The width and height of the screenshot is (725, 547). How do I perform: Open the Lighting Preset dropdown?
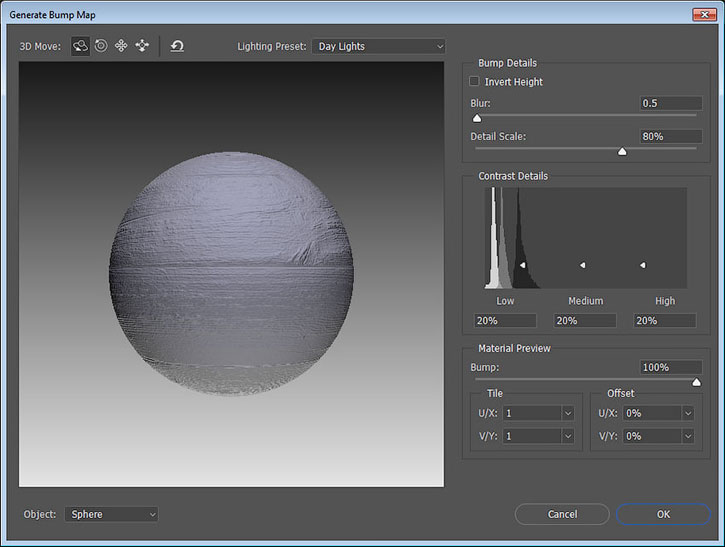(378, 46)
